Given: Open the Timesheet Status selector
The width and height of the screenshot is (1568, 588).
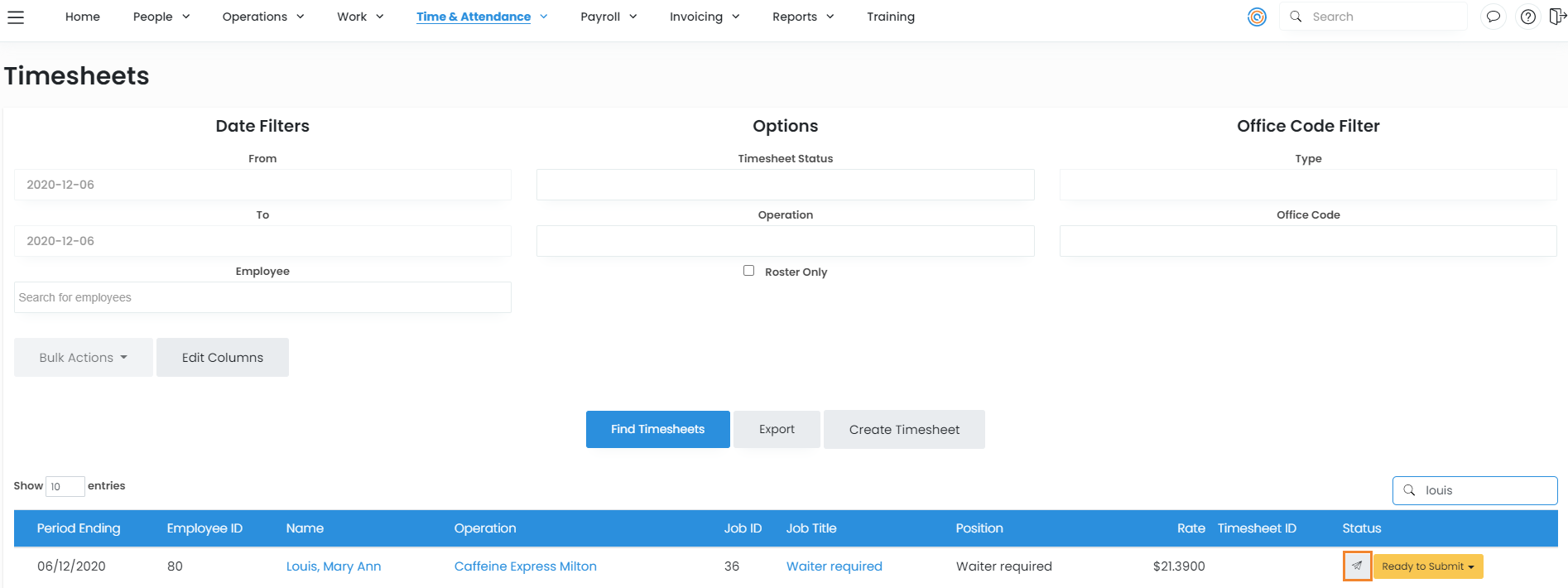Looking at the screenshot, I should pos(785,185).
